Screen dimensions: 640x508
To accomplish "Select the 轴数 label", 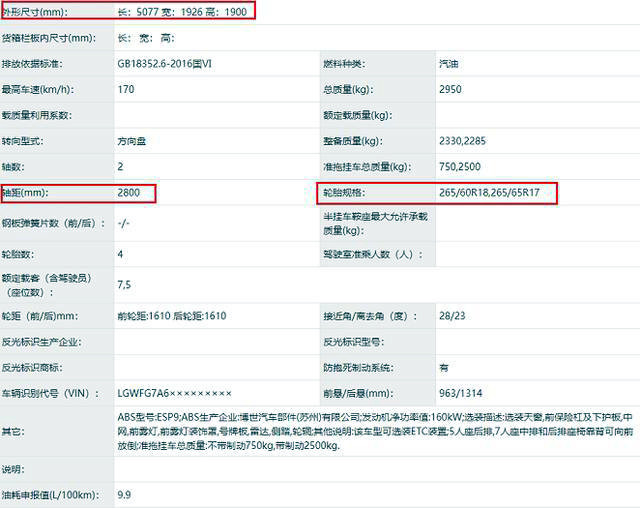I will click(x=13, y=166).
